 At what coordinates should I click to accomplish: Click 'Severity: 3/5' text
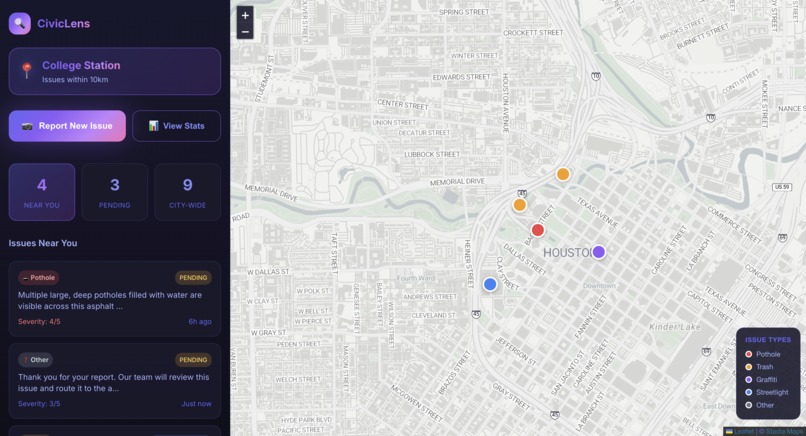click(39, 404)
